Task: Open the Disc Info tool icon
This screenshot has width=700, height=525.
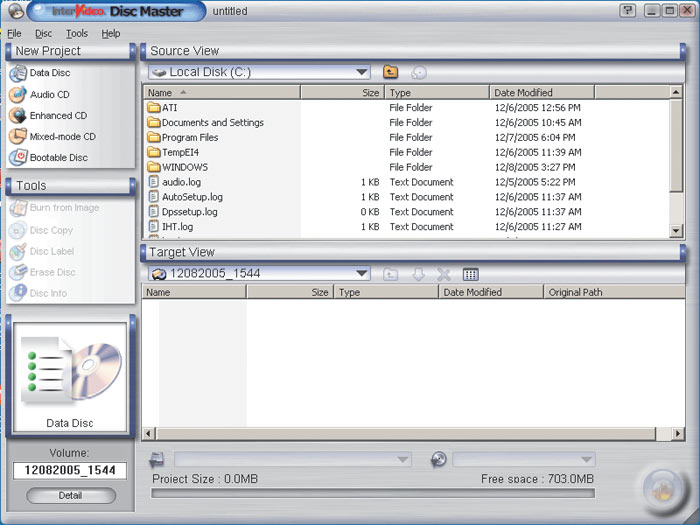Action: 18,293
